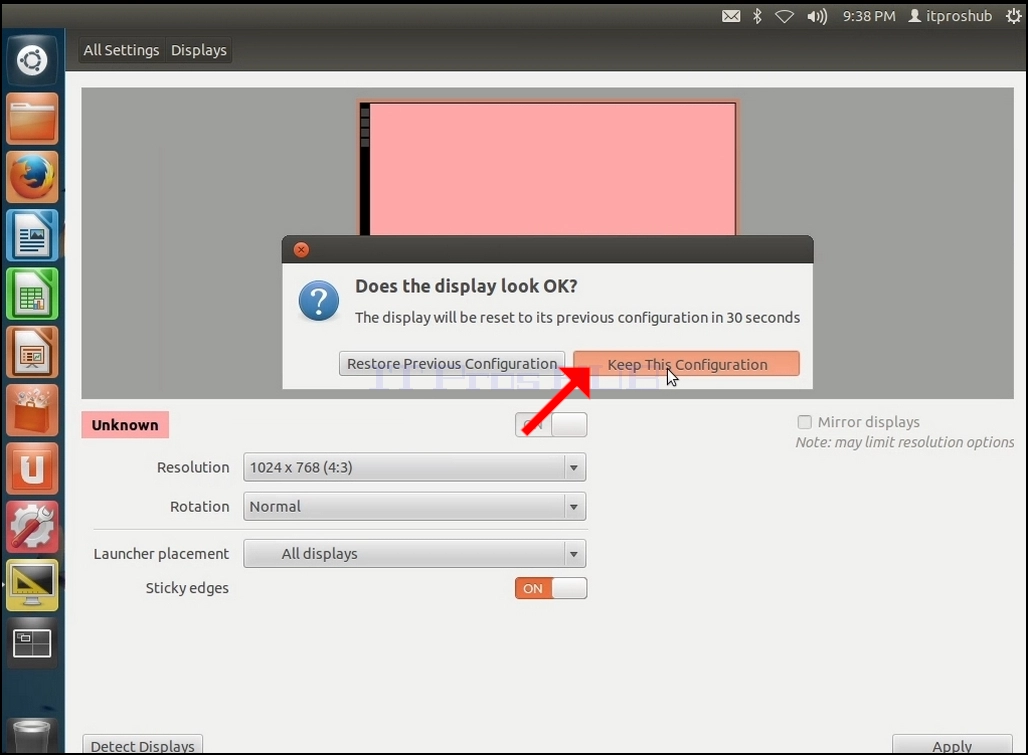This screenshot has width=1028, height=755.
Task: Open the Rotation dropdown set to Normal
Action: pos(414,507)
